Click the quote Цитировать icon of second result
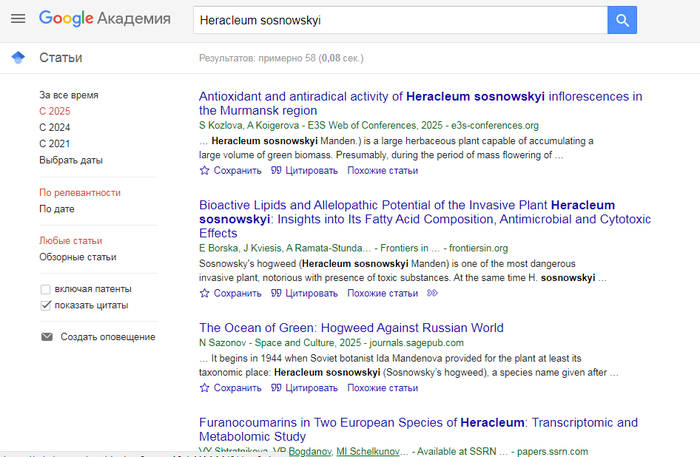This screenshot has height=457, width=700. click(x=277, y=293)
